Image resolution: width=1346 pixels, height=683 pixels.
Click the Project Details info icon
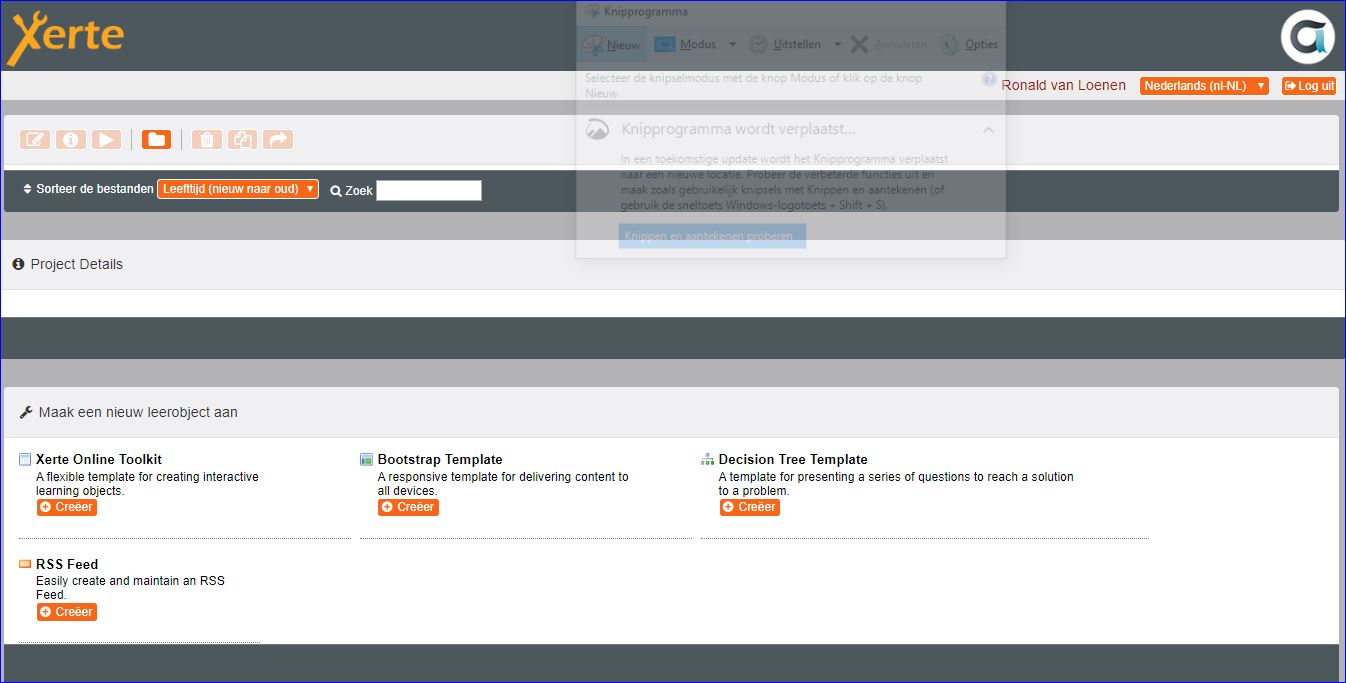(18, 264)
